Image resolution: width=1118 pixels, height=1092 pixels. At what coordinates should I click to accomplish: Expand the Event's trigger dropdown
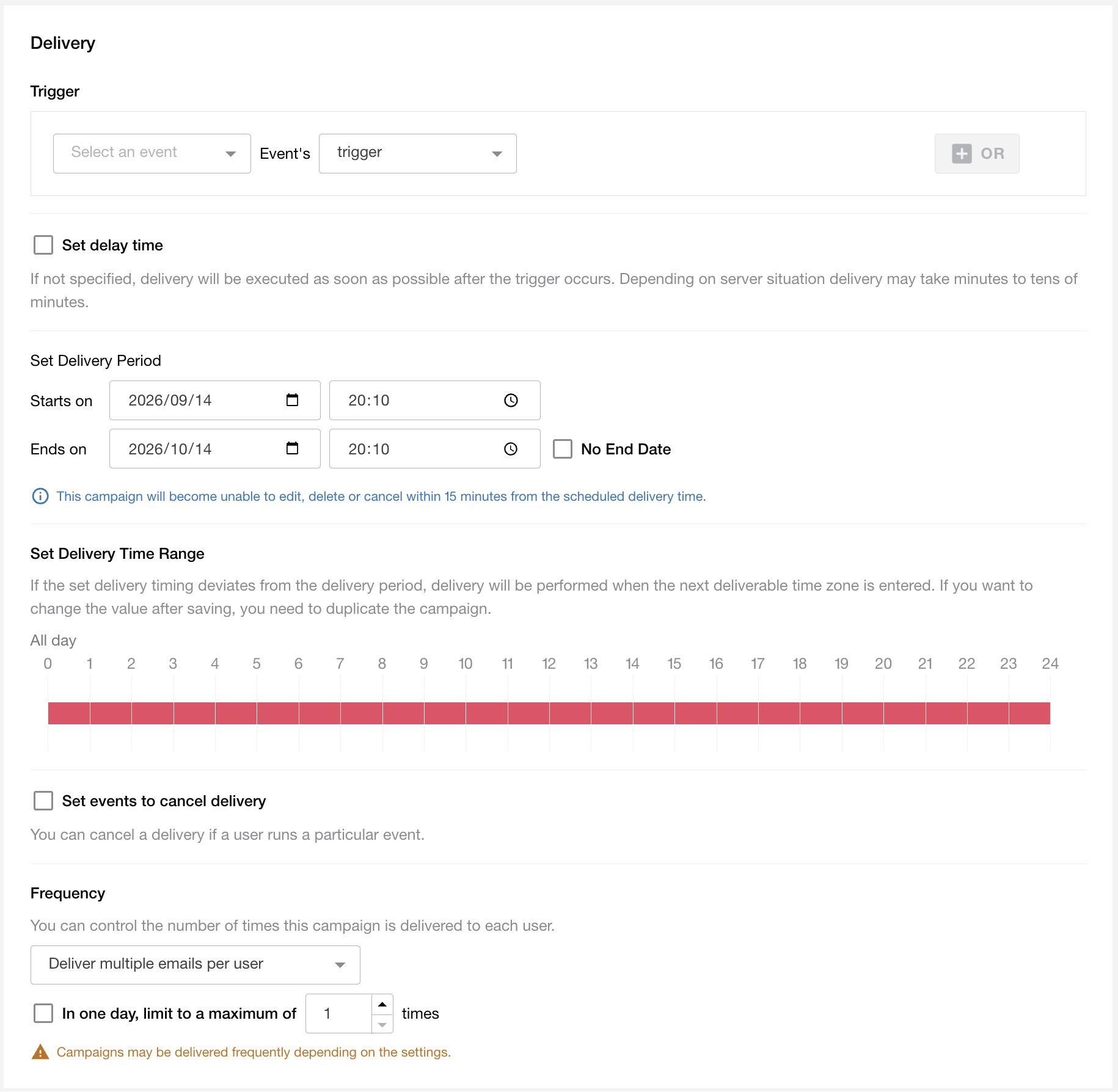[418, 153]
